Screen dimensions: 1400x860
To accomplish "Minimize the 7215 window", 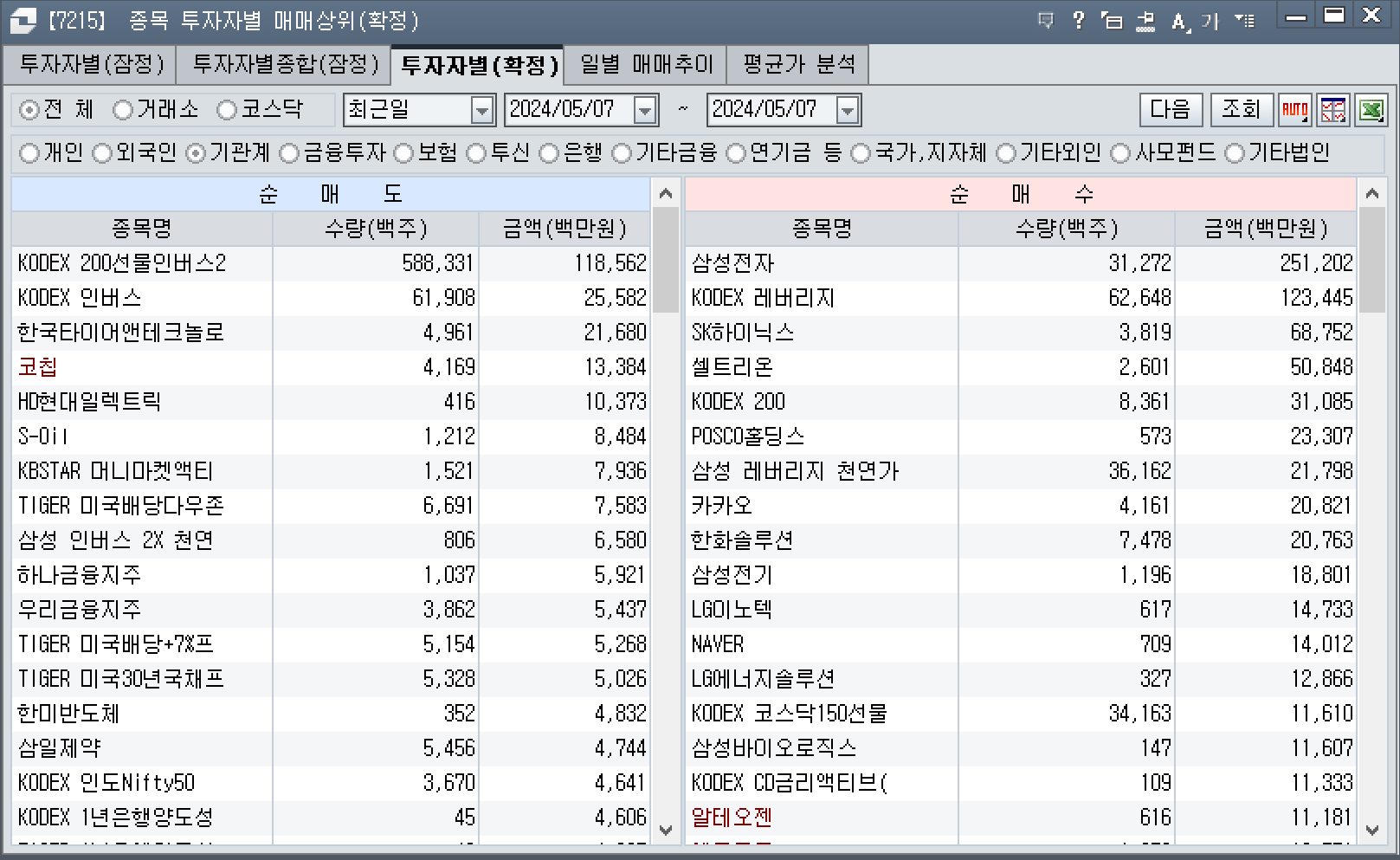I will pyautogui.click(x=1296, y=16).
